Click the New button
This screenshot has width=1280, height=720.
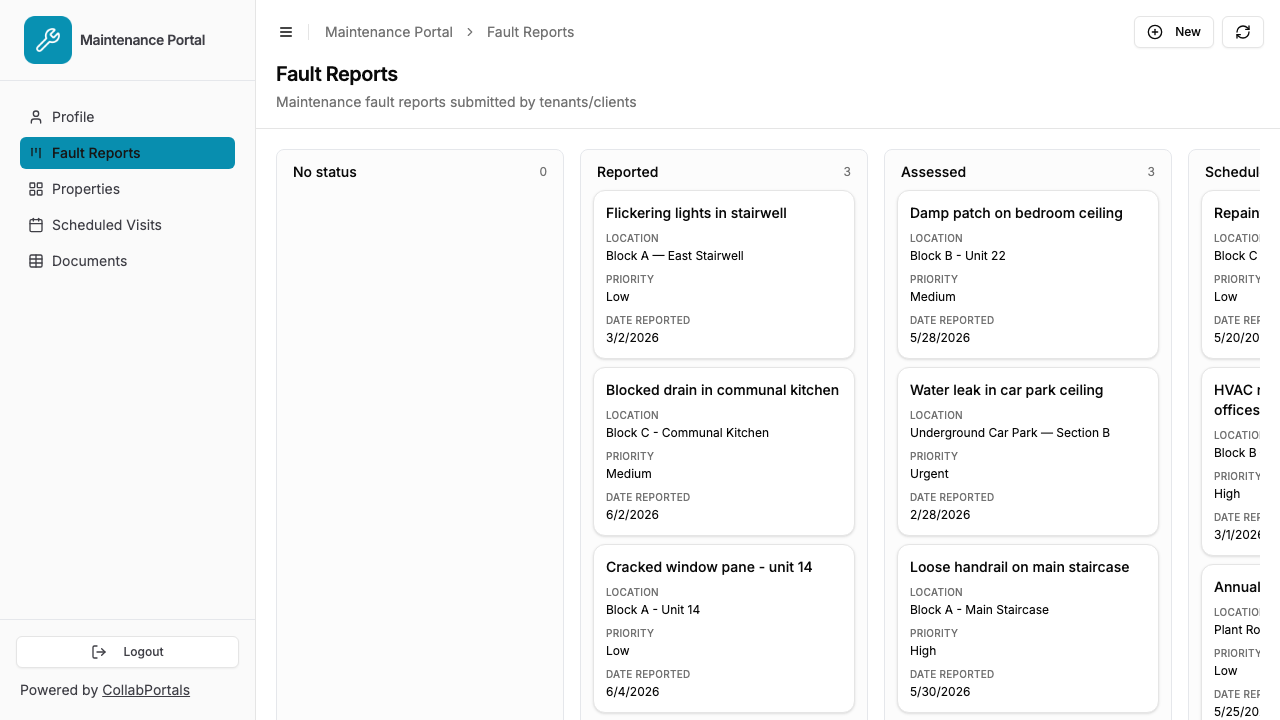1174,32
